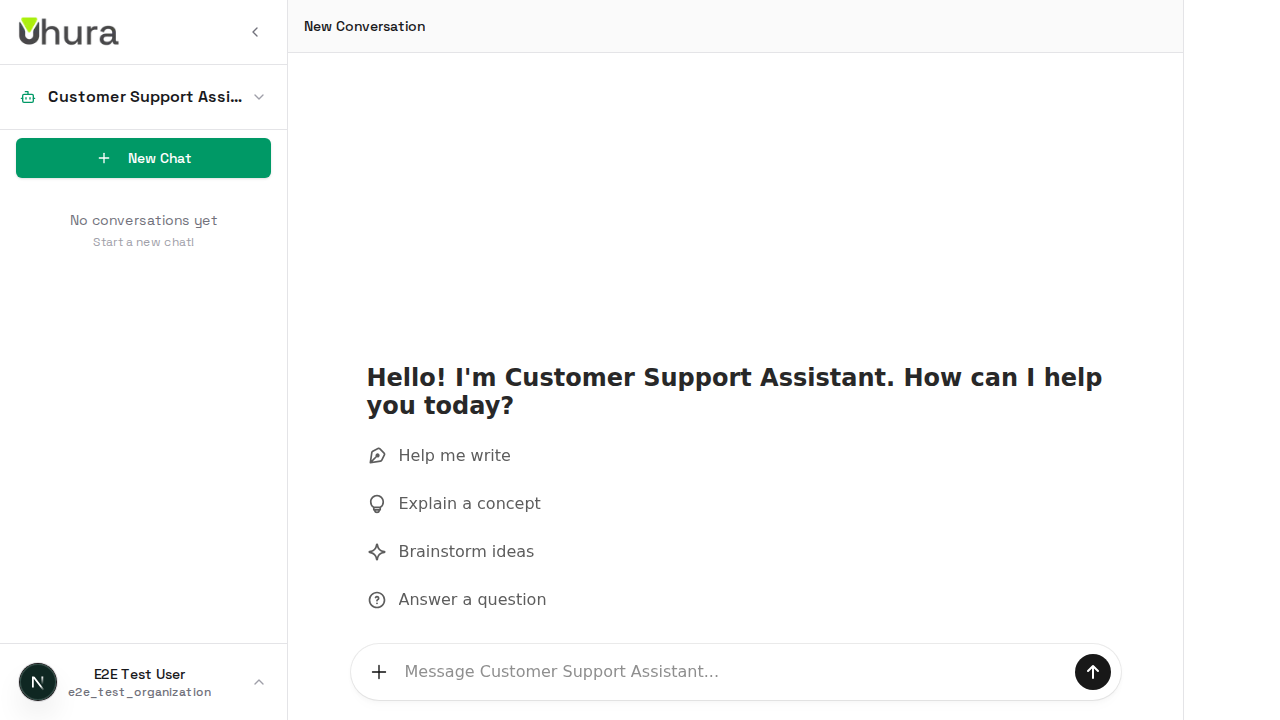Click the robot assistant icon
The height and width of the screenshot is (720, 1280).
28,97
